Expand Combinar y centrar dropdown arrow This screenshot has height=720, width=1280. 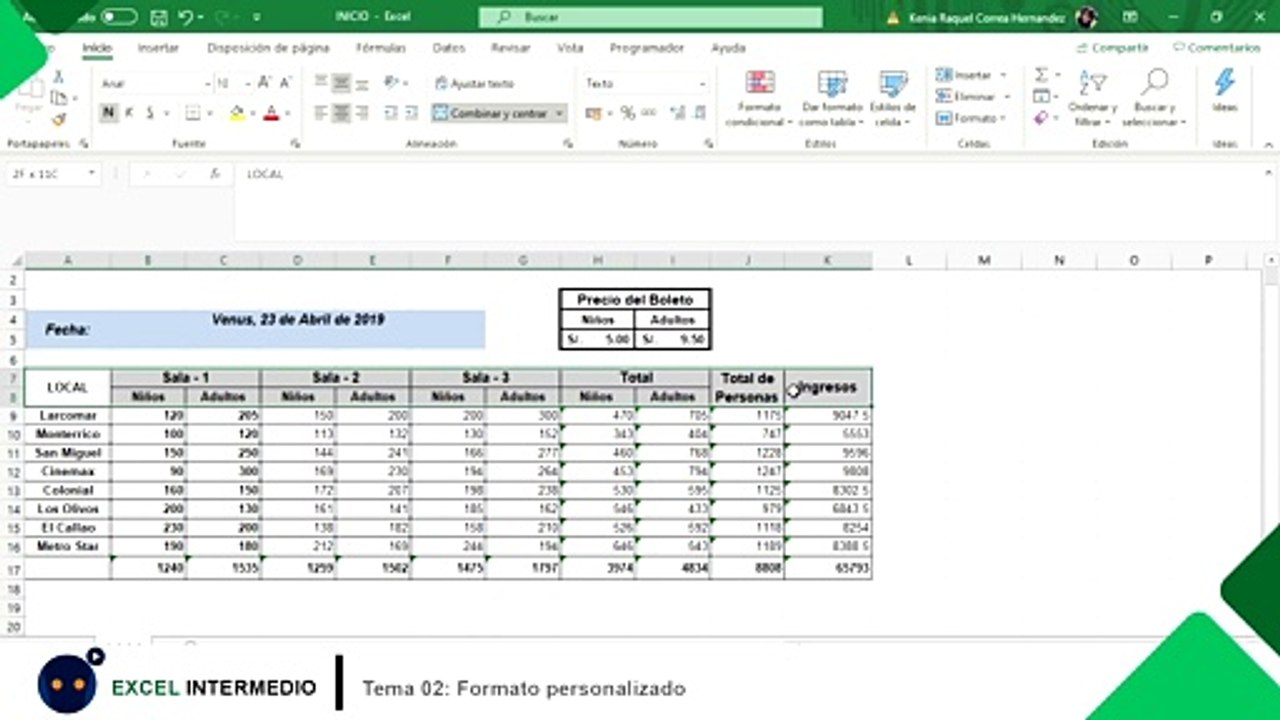coord(559,114)
